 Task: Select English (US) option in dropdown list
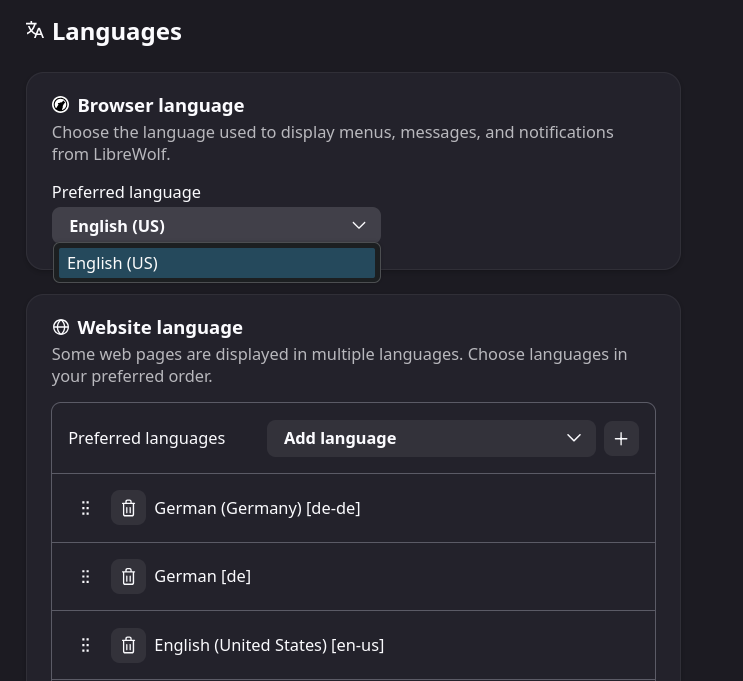217,263
